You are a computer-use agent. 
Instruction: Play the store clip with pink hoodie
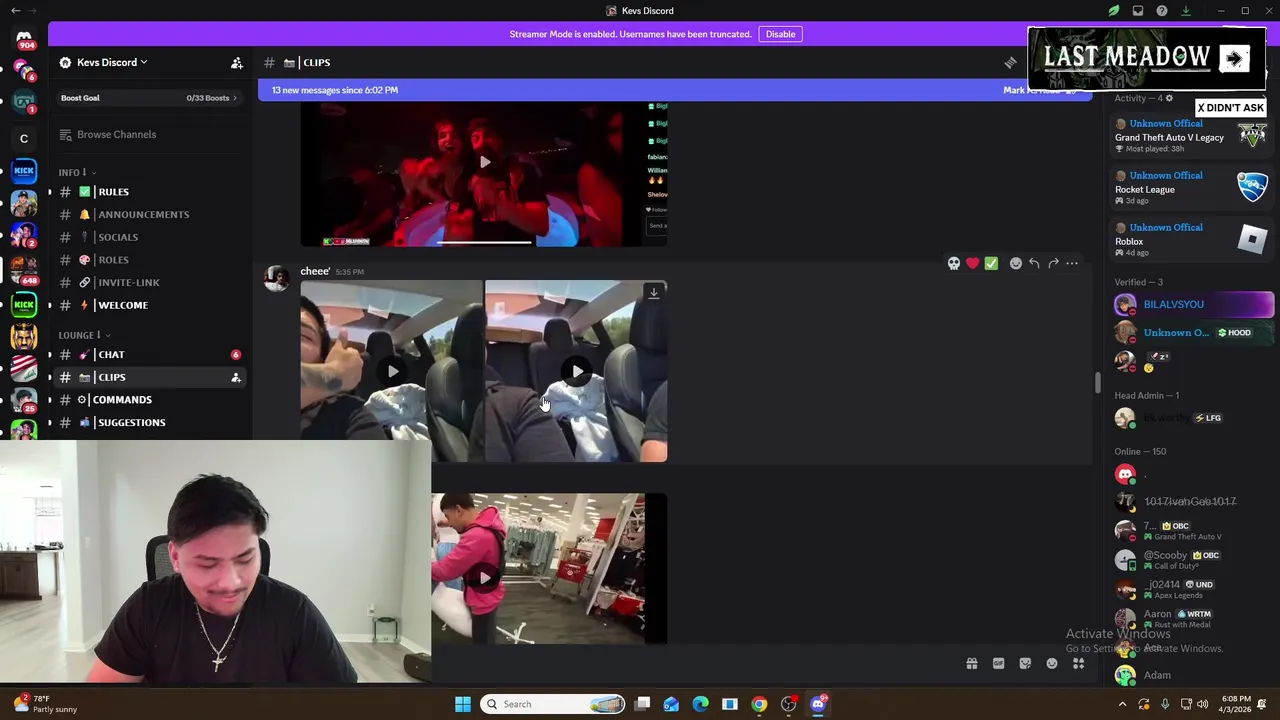click(x=484, y=578)
